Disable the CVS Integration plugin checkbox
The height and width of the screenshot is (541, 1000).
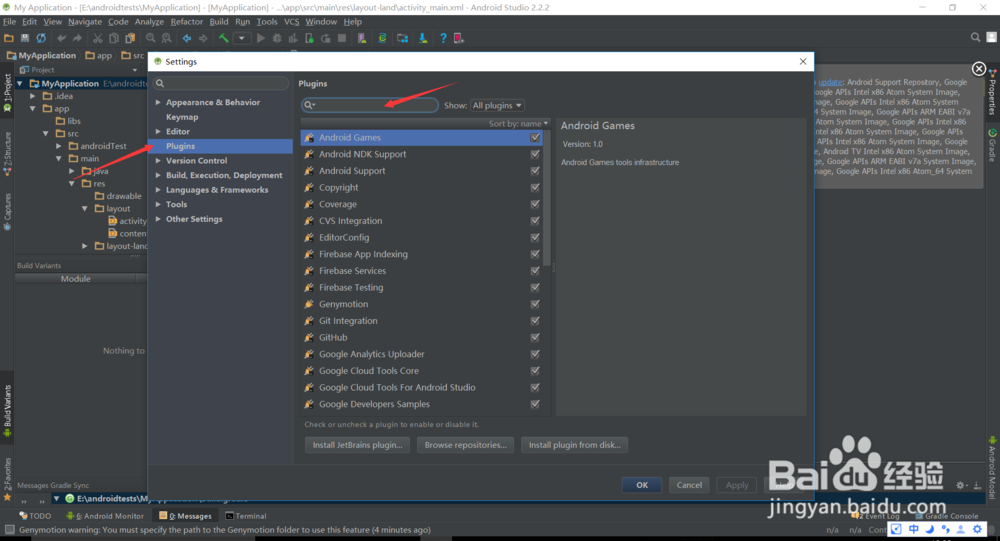click(x=535, y=221)
